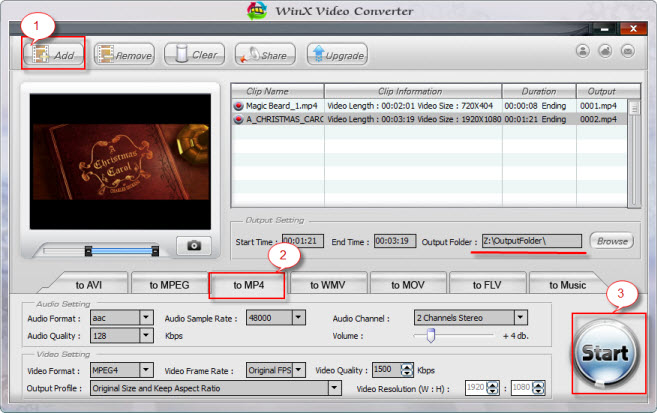657x413 pixels.
Task: Click the red record icon beside Magic Beard_1.mp4
Action: click(x=238, y=106)
